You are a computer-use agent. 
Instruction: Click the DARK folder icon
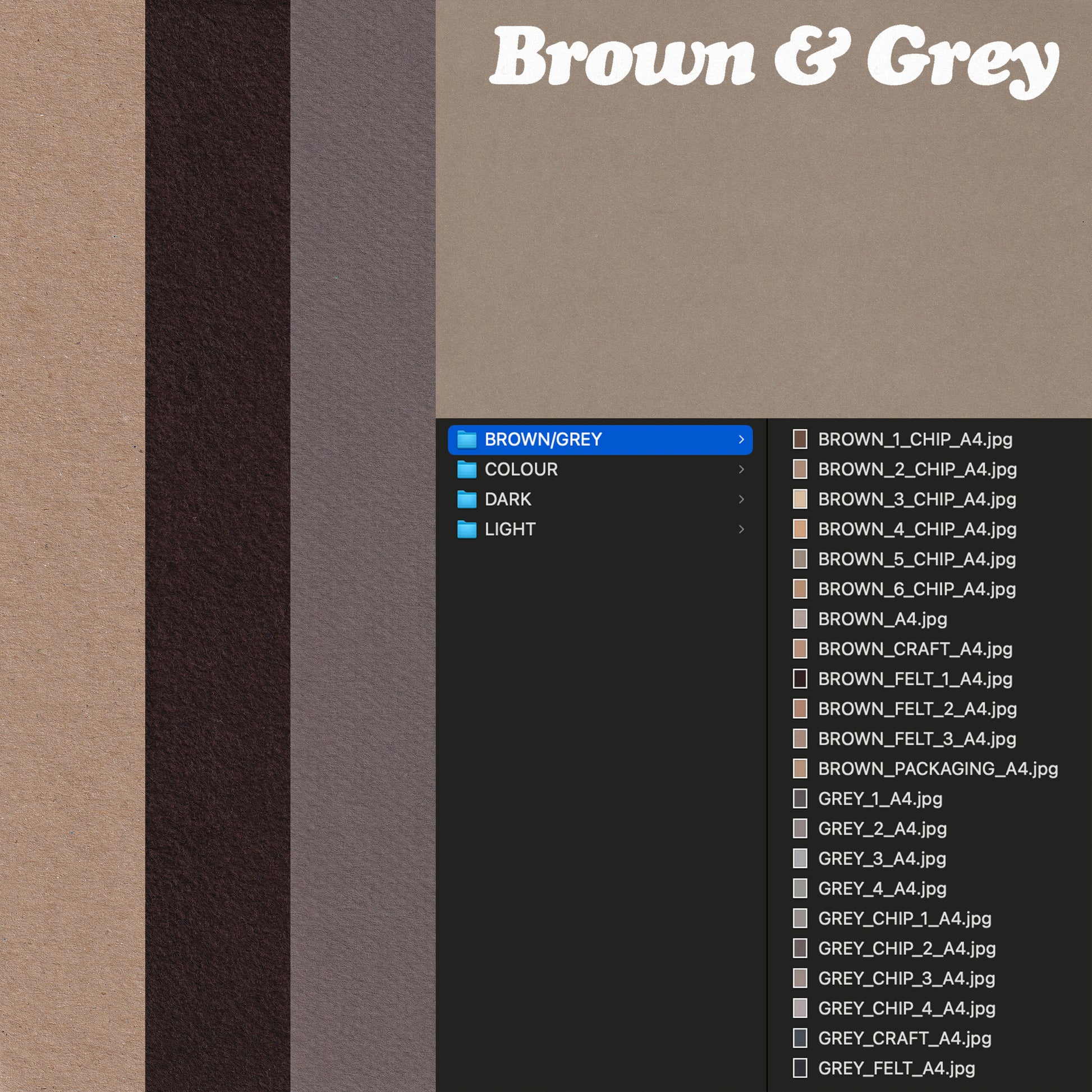[466, 499]
